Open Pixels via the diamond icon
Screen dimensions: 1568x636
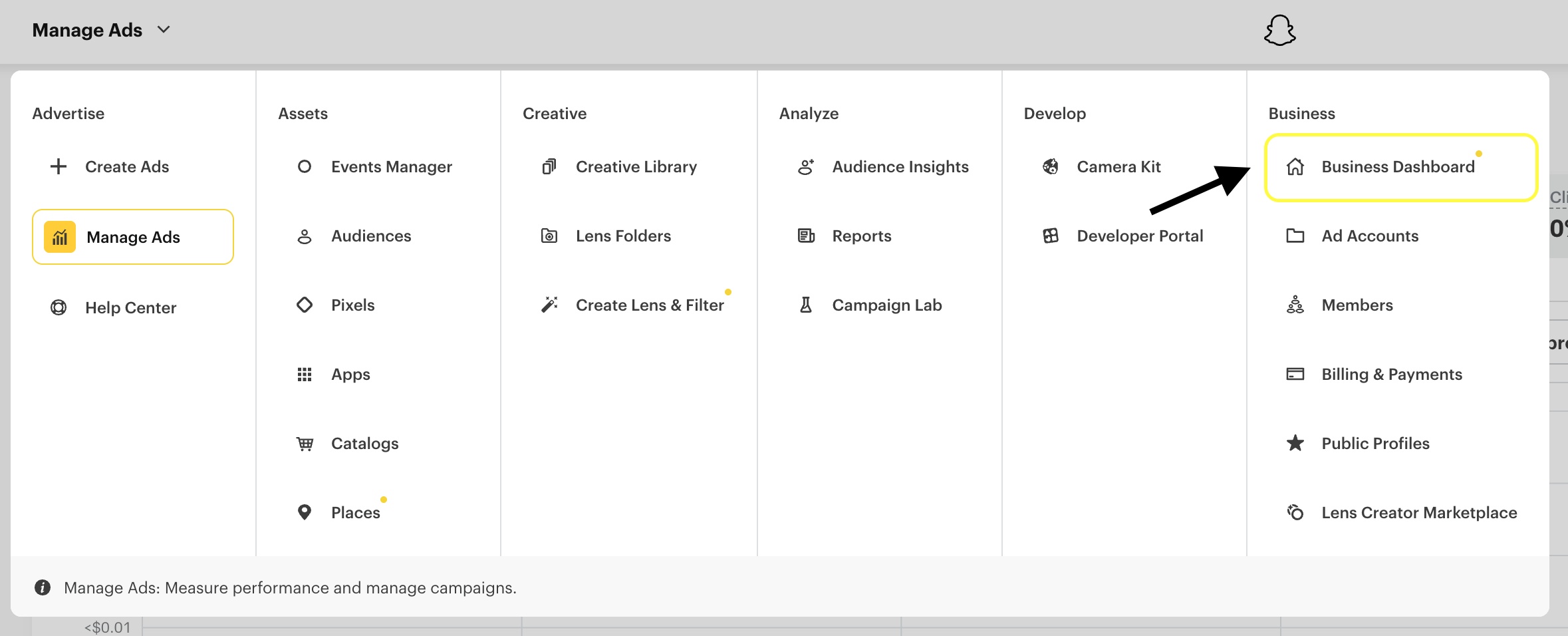point(305,305)
